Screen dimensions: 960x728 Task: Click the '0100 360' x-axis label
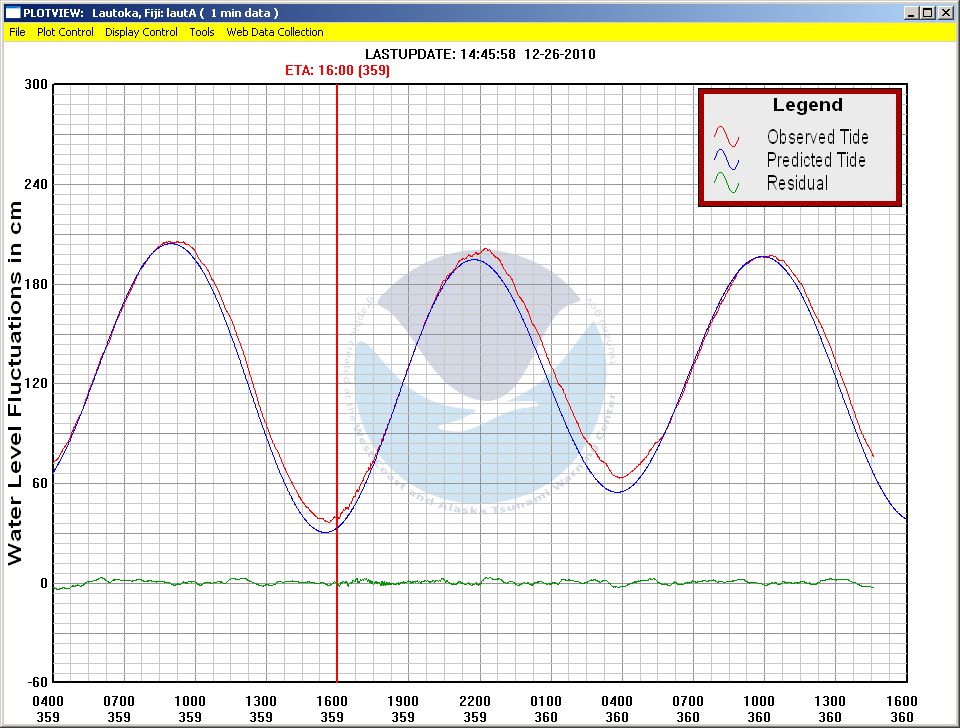click(x=546, y=709)
